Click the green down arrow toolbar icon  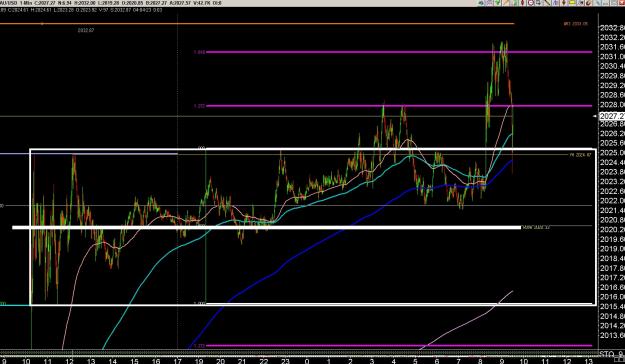coord(497,3)
